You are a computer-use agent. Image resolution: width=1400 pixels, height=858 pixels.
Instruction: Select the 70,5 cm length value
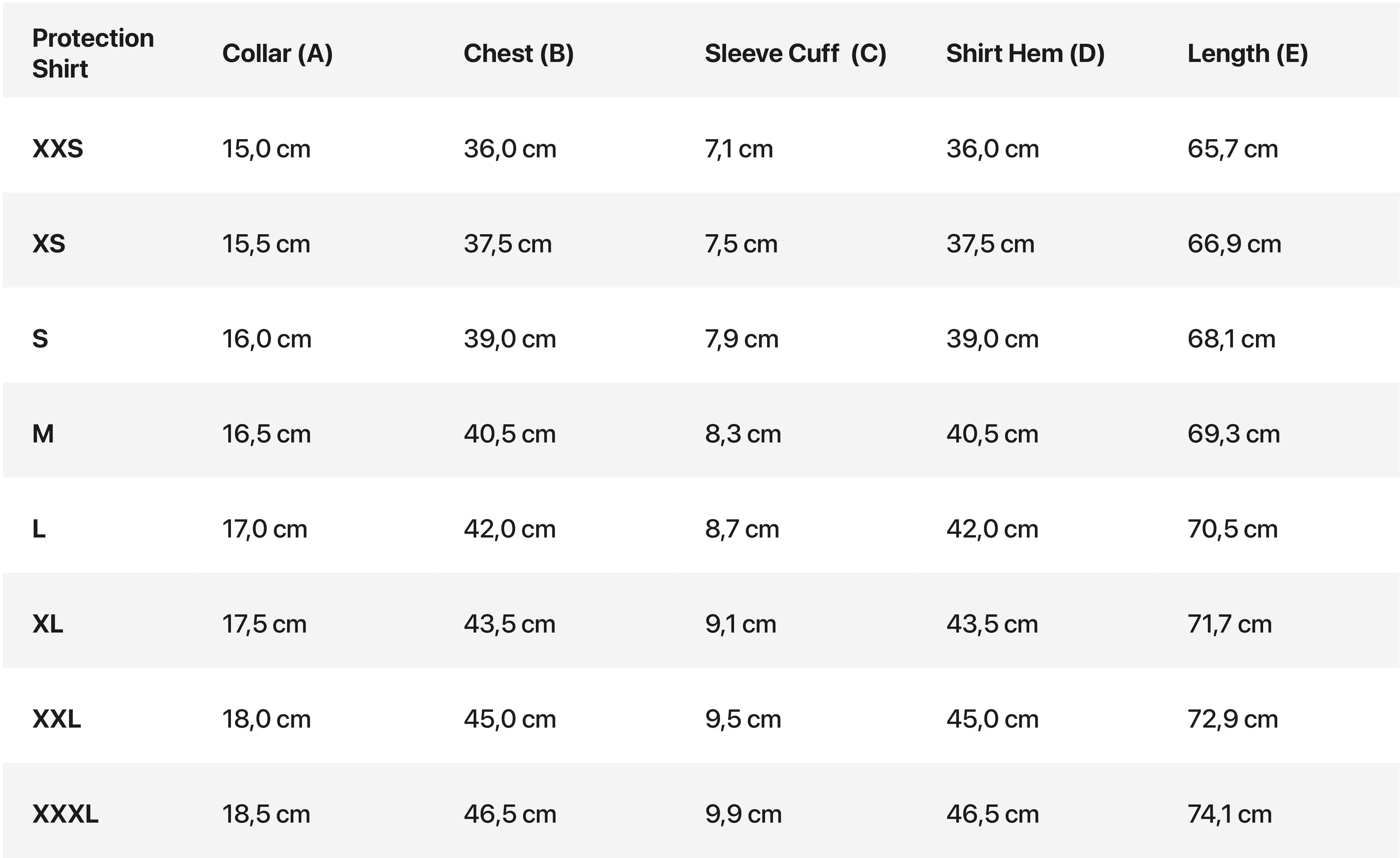(1232, 529)
